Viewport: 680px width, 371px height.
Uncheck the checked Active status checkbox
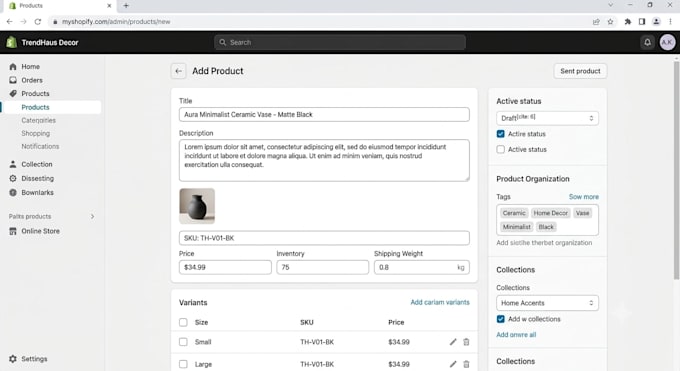point(500,134)
